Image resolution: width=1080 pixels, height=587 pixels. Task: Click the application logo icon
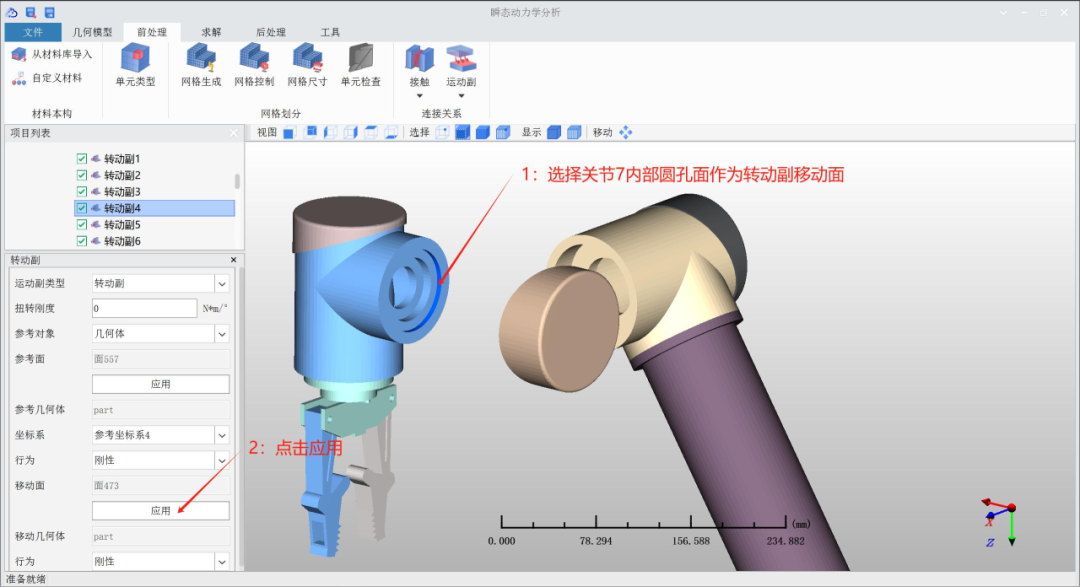click(12, 12)
